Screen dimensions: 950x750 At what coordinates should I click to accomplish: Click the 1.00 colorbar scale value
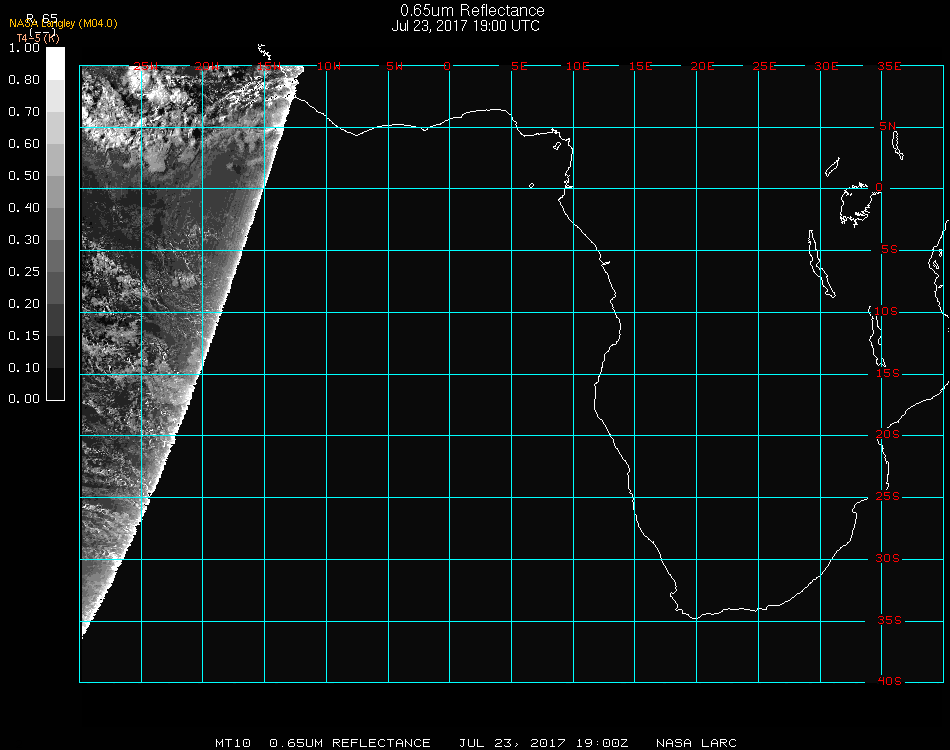[24, 48]
